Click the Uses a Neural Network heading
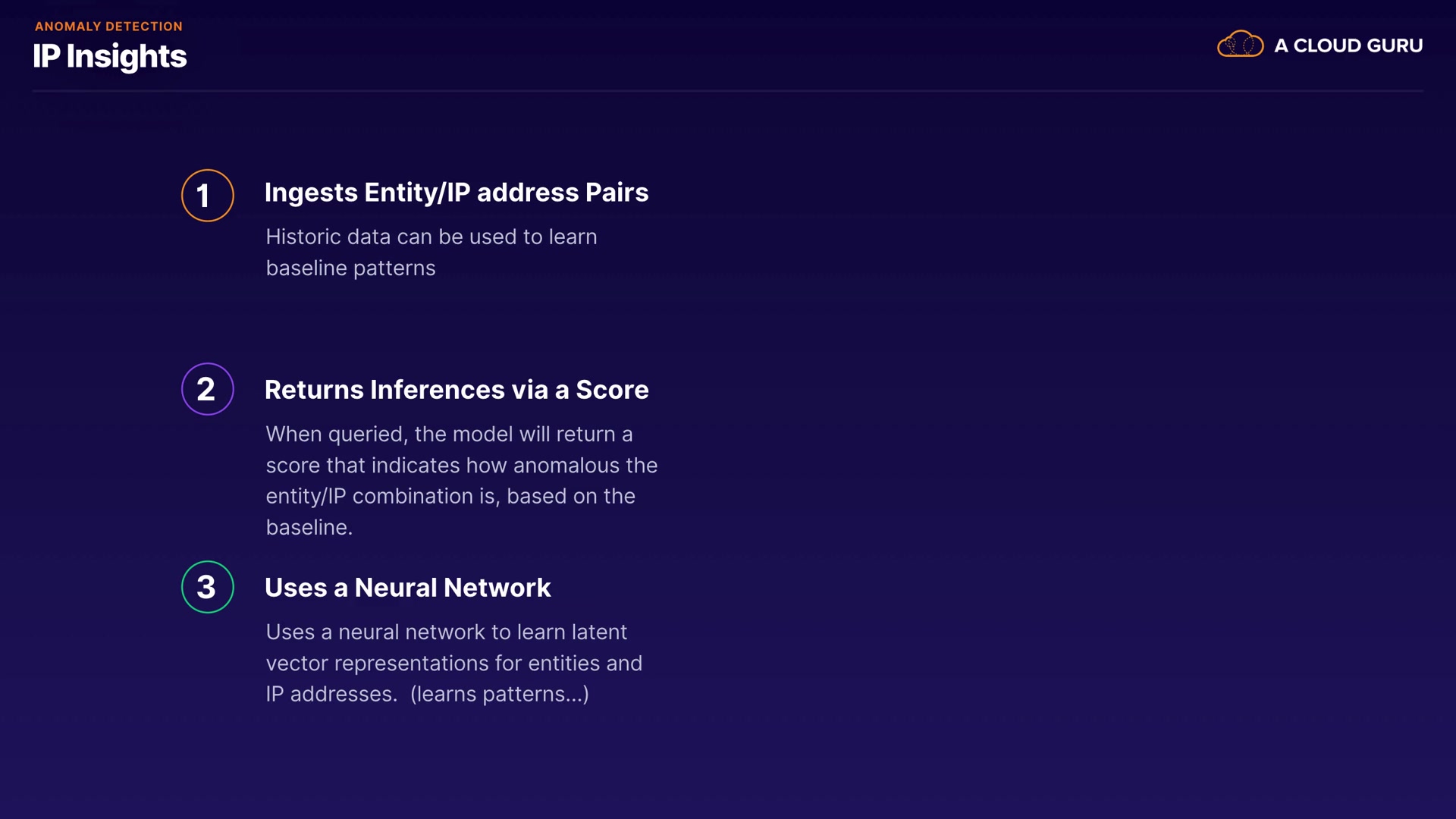The image size is (1456, 819). tap(407, 588)
